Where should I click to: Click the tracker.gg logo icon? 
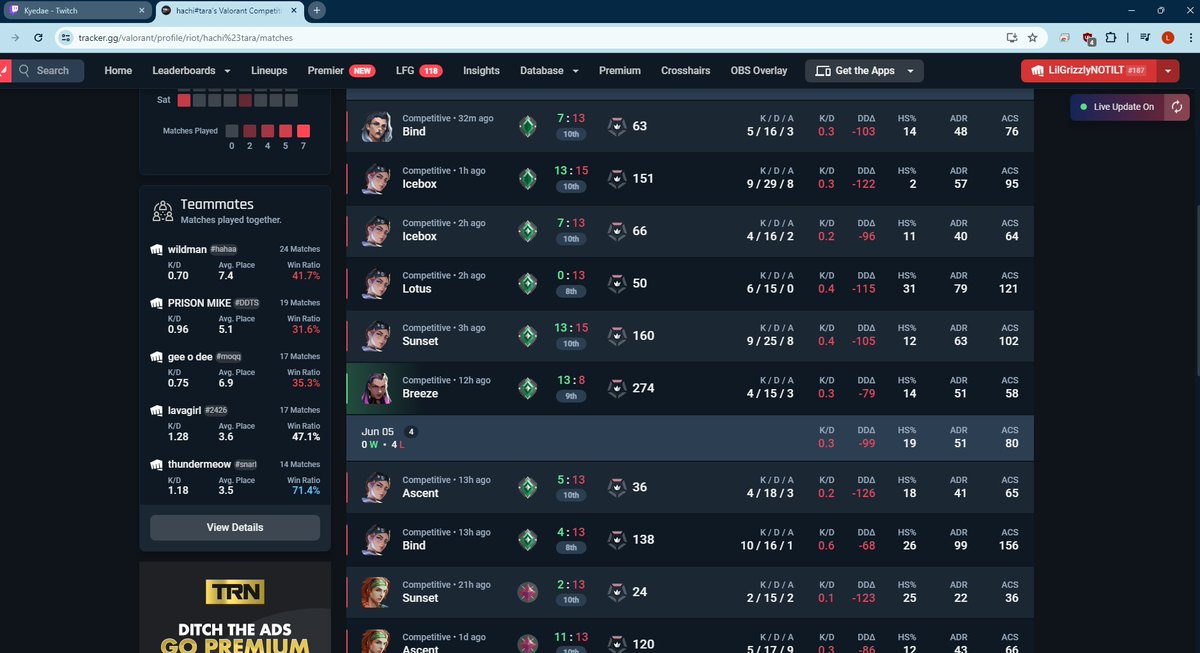pos(5,71)
